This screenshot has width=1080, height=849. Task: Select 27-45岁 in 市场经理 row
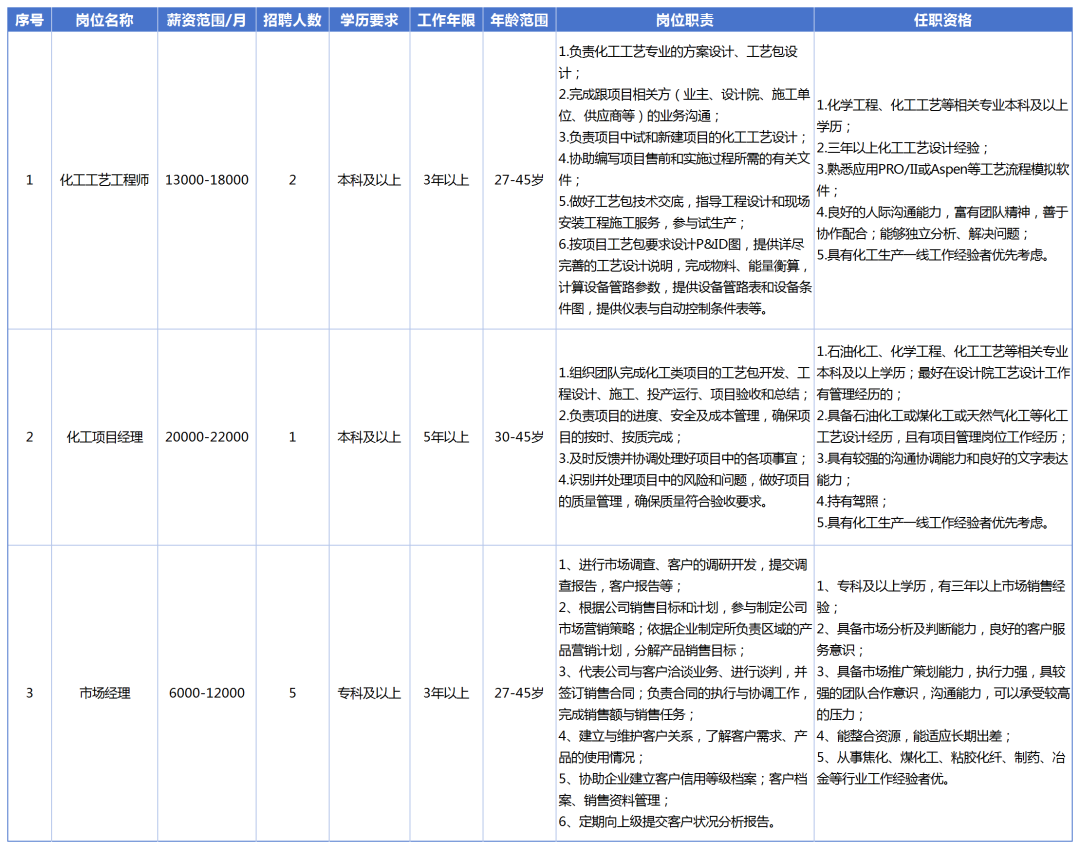point(519,693)
